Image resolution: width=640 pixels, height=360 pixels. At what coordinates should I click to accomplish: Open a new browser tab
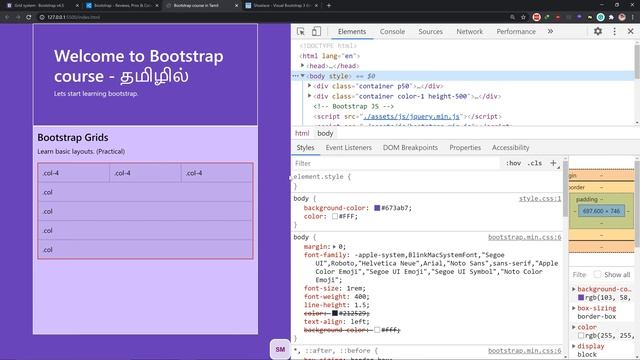(x=329, y=6)
